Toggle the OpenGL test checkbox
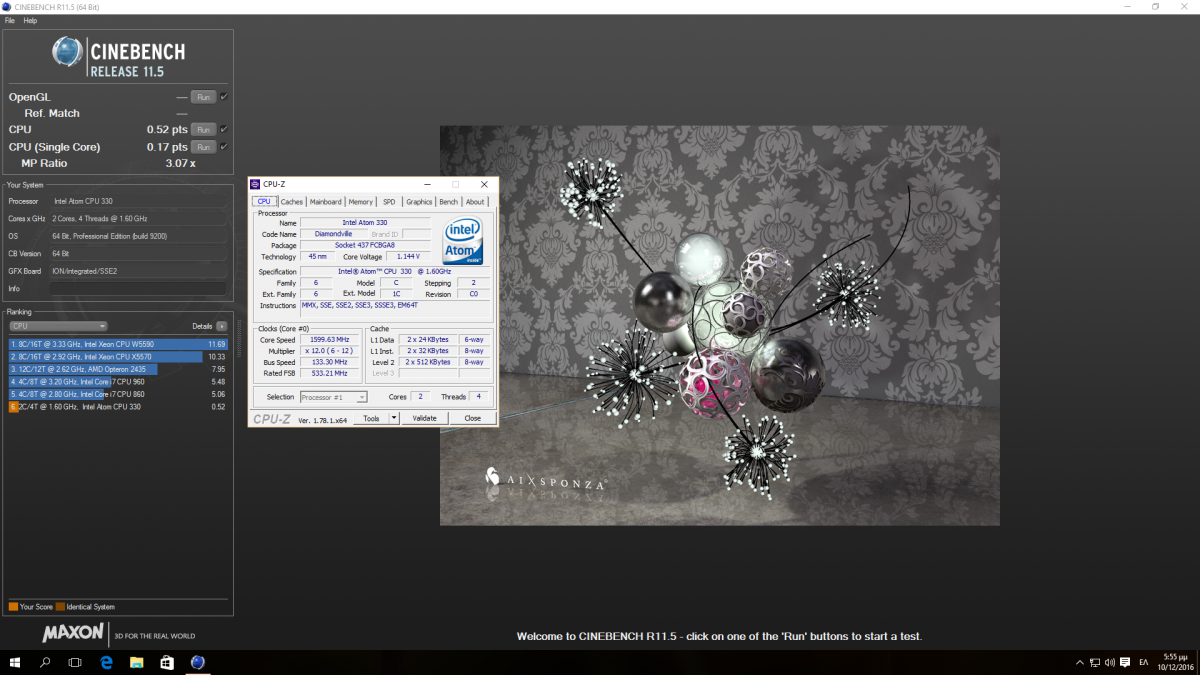Screen dimensions: 1200x675 tap(224, 97)
